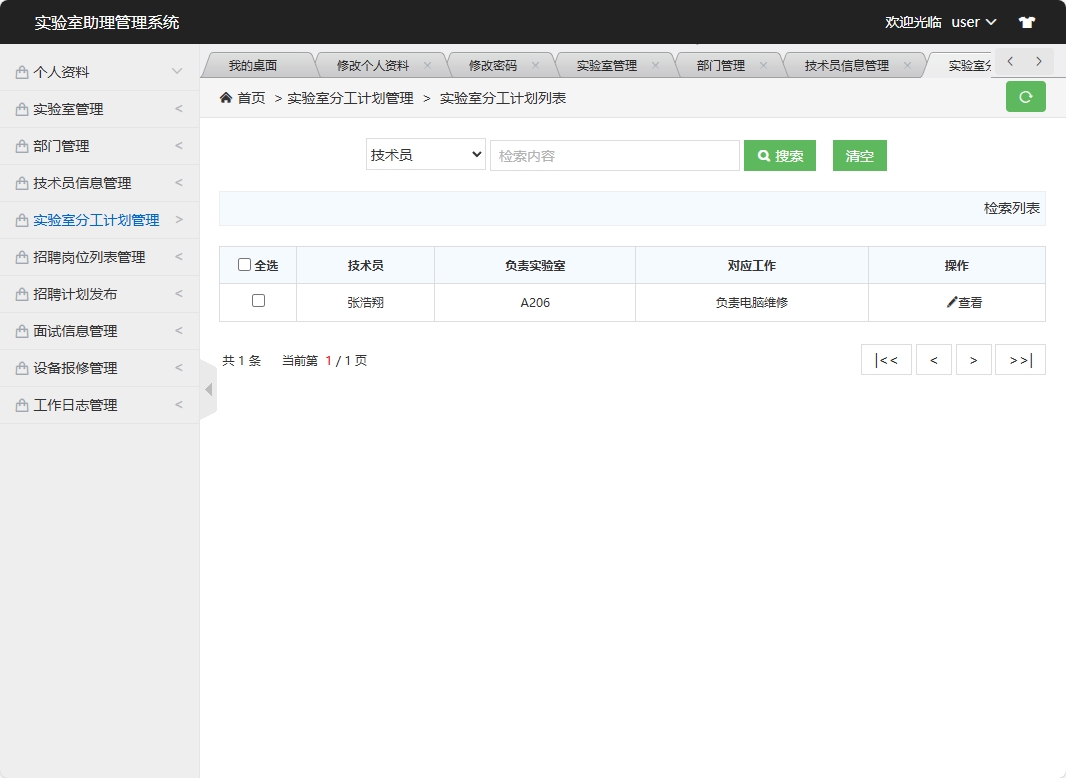
Task: Collapse the sidebar using the edge arrow handle
Action: pyautogui.click(x=209, y=389)
